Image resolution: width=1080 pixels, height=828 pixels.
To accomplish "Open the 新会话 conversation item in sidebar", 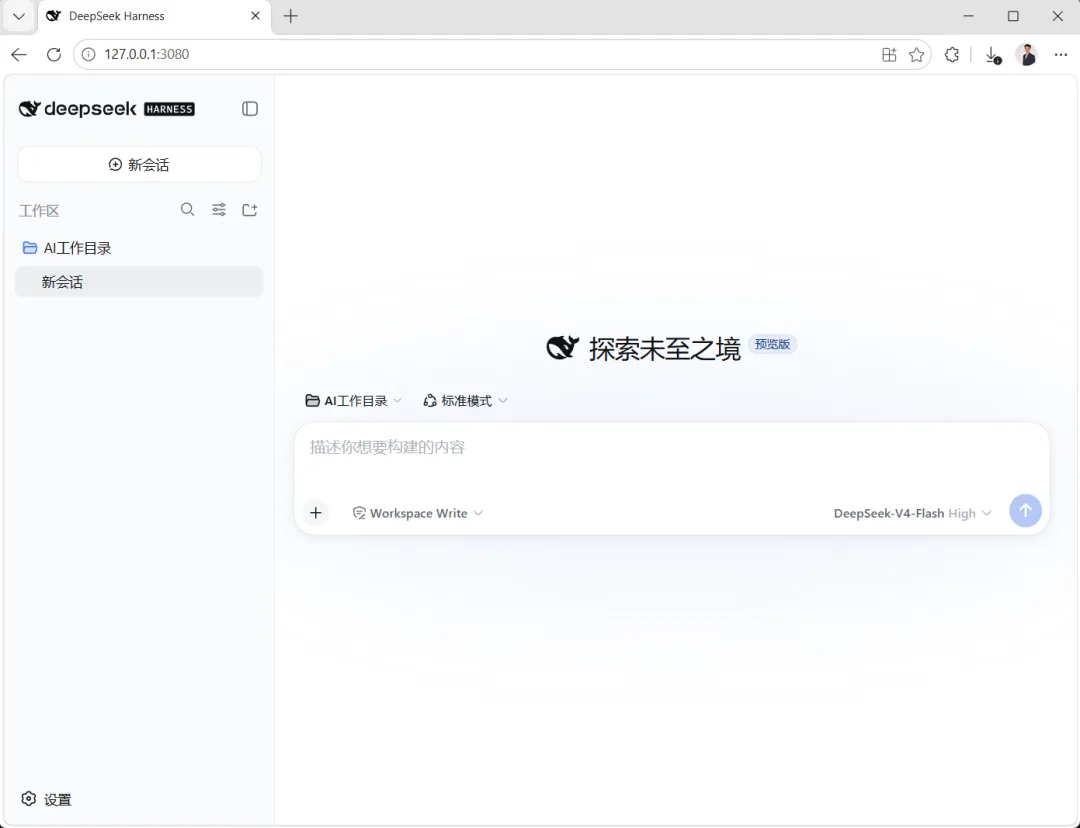I will click(x=139, y=282).
